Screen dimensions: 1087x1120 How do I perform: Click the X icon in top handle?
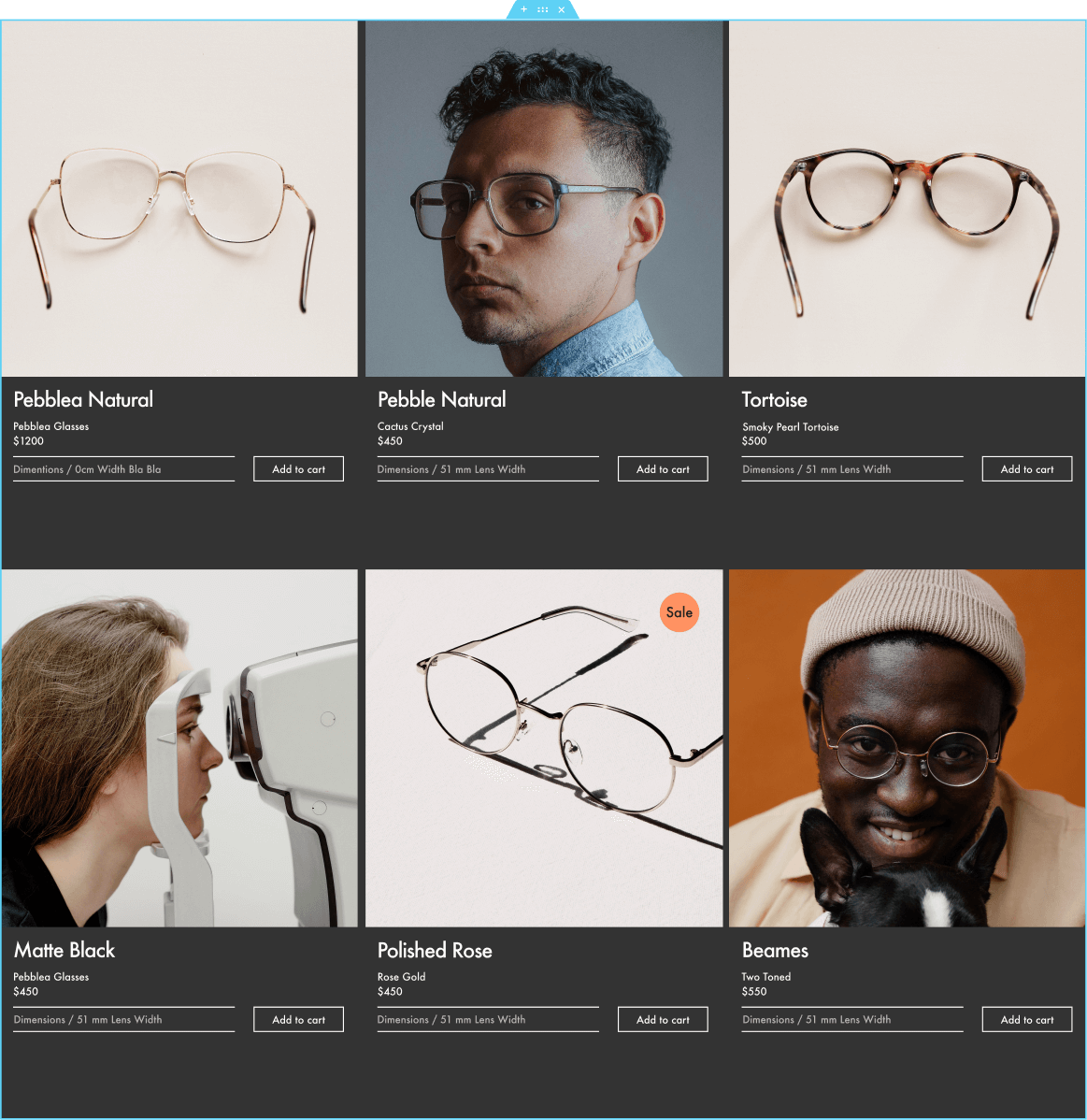click(x=561, y=9)
